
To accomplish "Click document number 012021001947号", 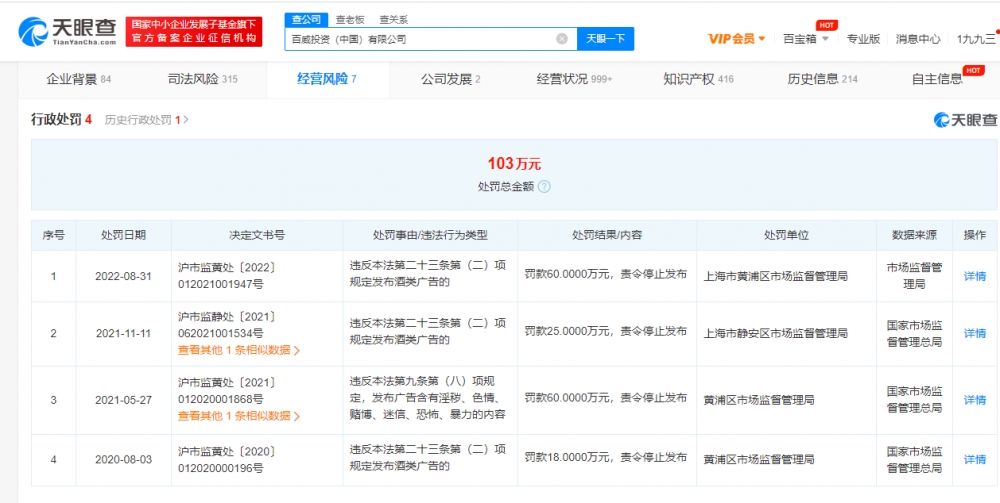I will coord(221,284).
